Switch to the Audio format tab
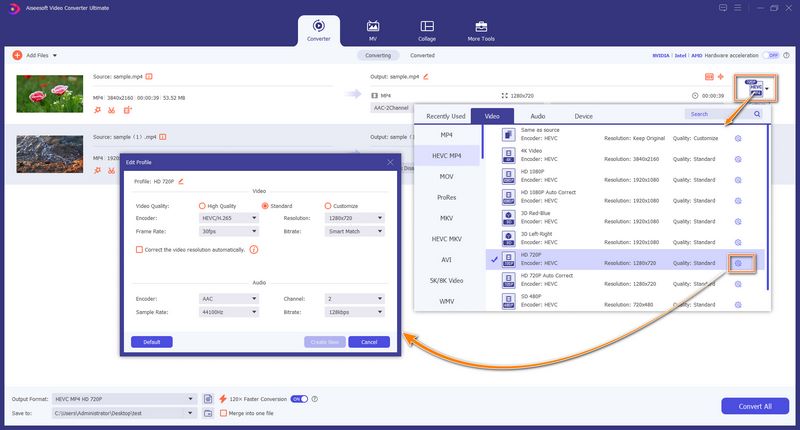800x430 pixels. tap(538, 116)
